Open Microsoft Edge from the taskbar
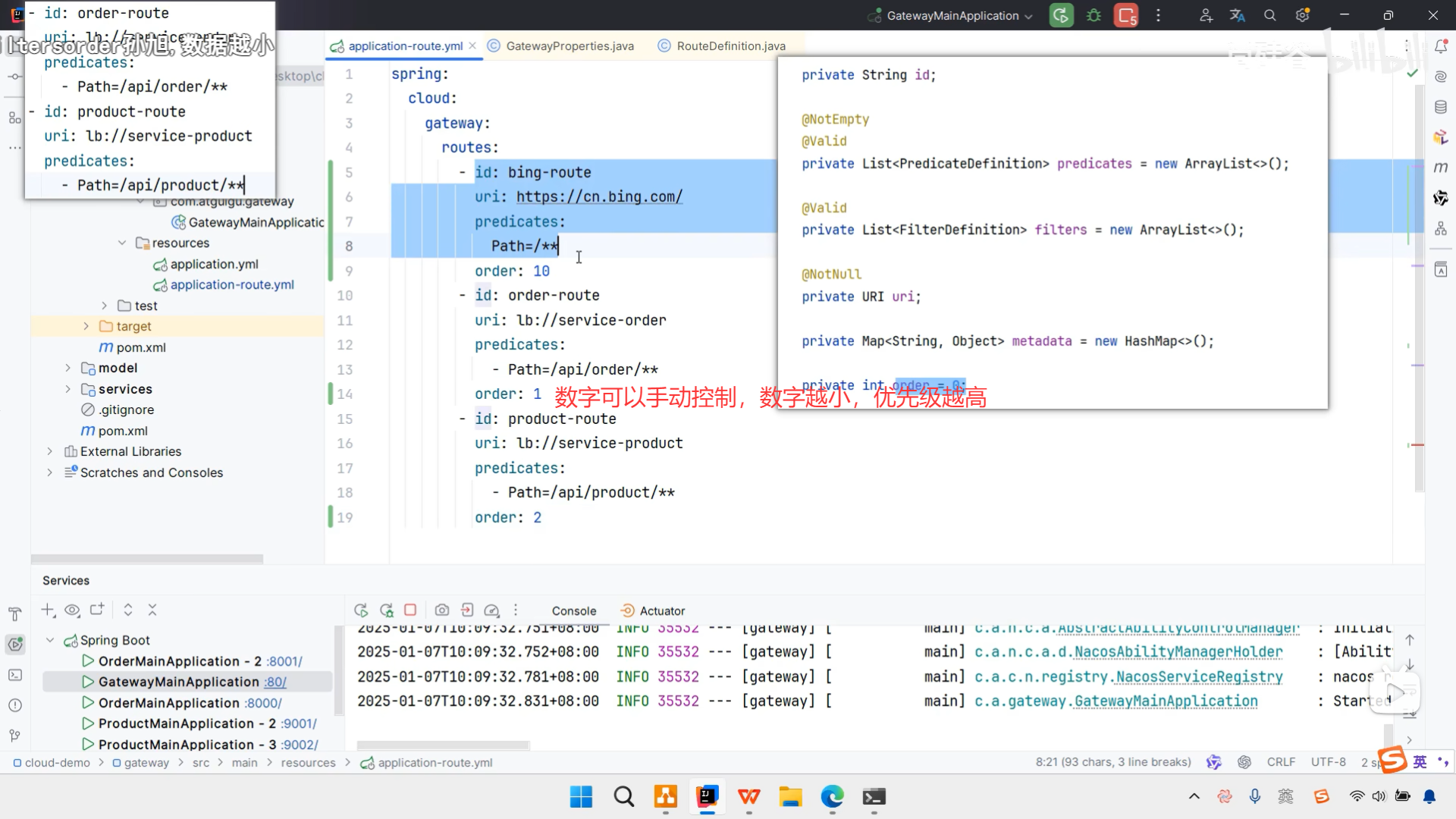Viewport: 1456px width, 819px height. [x=832, y=796]
